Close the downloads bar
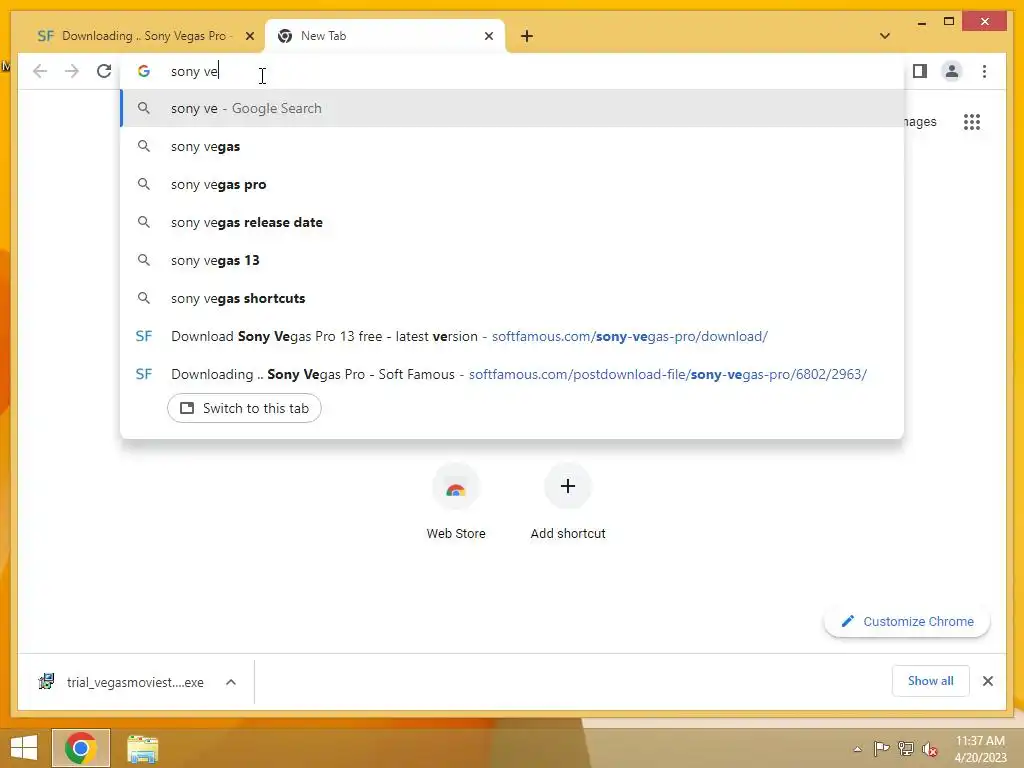The height and width of the screenshot is (768, 1024). [987, 681]
